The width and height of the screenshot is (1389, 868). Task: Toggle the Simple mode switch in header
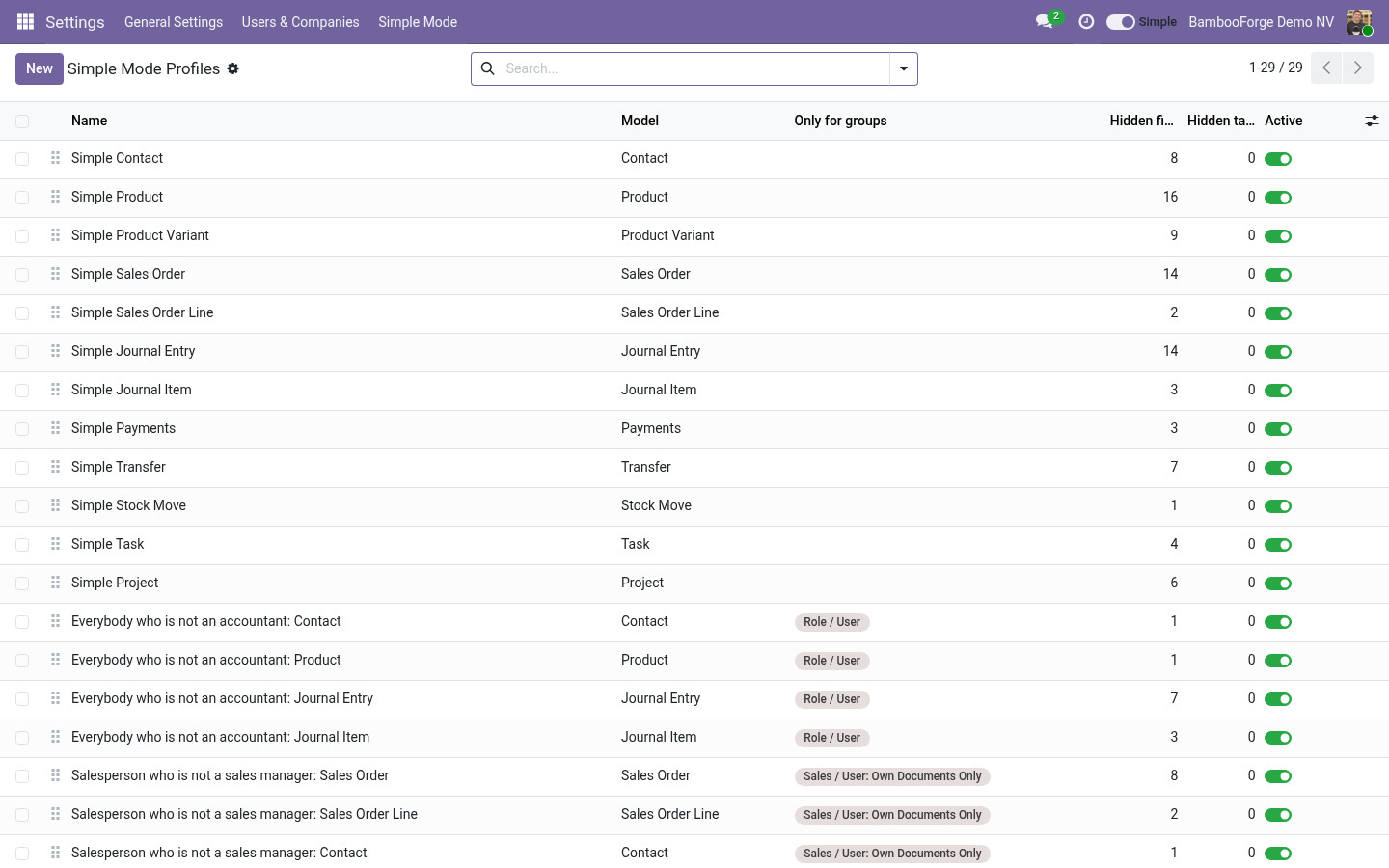pyautogui.click(x=1120, y=22)
